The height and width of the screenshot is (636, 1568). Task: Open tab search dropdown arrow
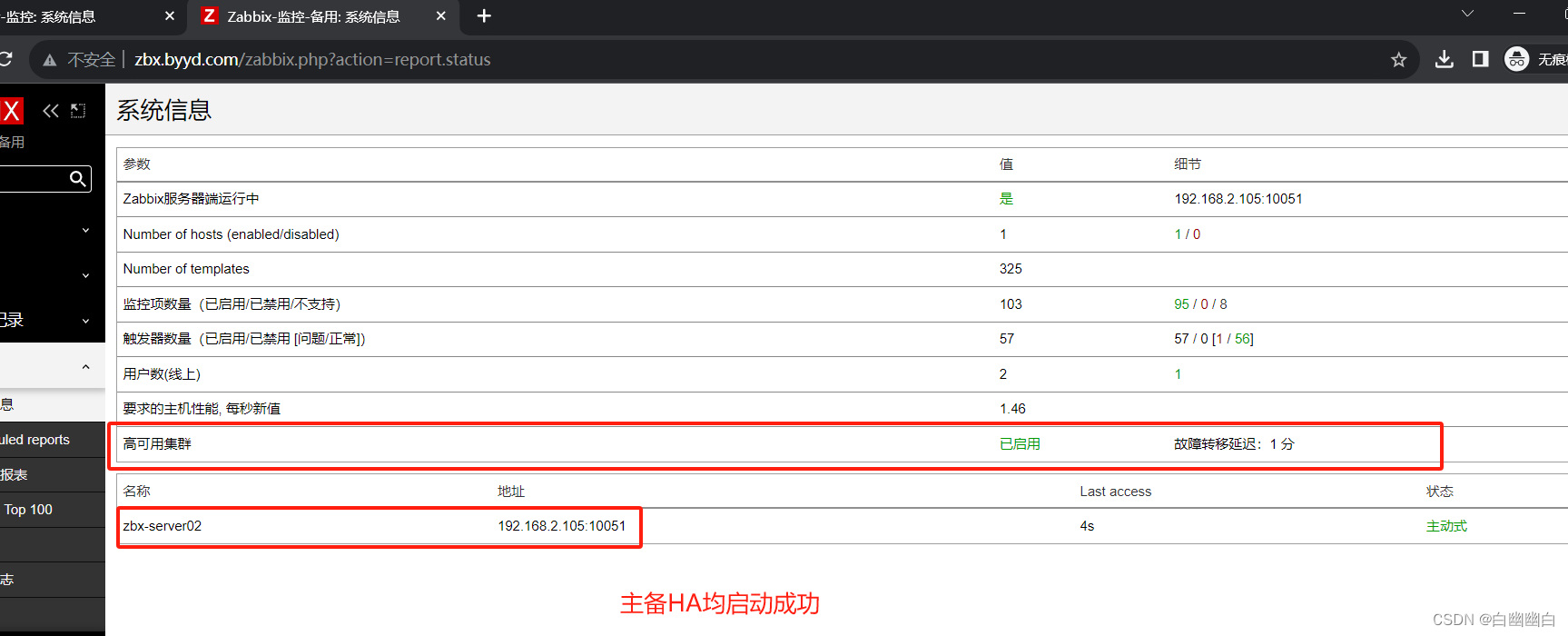pyautogui.click(x=1467, y=14)
